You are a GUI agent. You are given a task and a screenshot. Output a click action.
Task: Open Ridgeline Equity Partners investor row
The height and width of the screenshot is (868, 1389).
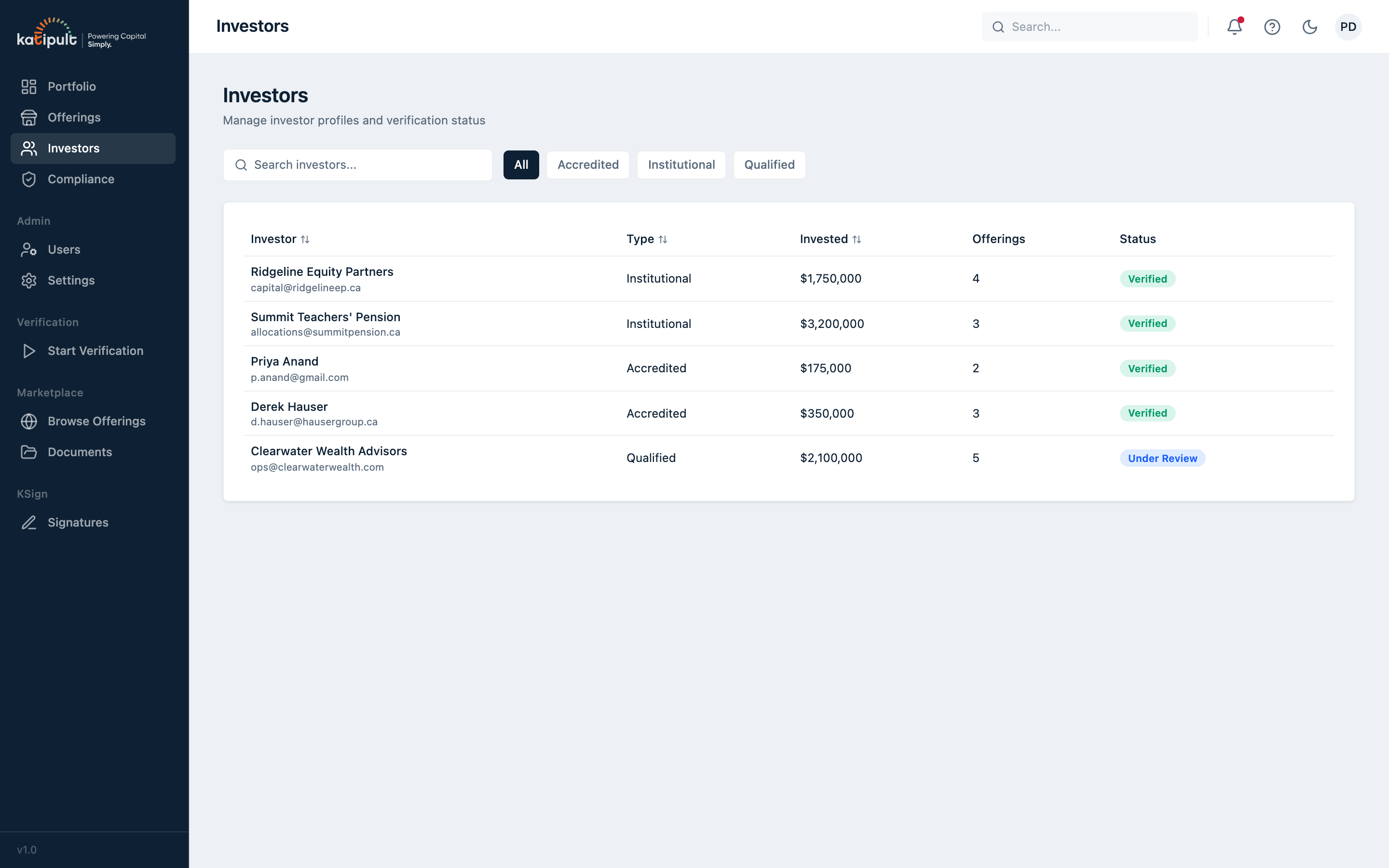pos(322,272)
